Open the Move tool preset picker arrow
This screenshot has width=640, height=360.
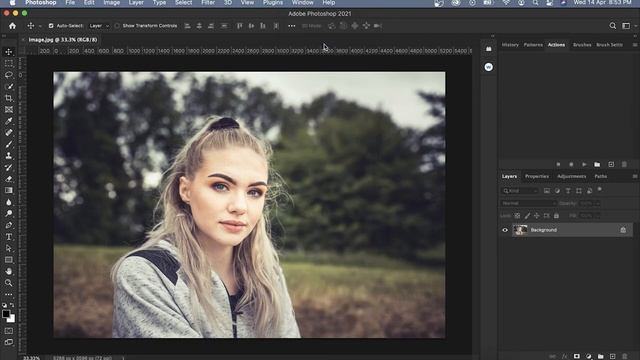[40, 26]
